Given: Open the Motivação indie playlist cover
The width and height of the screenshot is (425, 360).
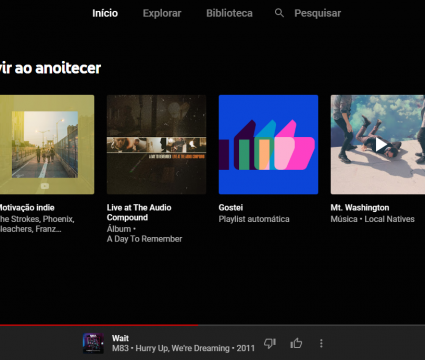Looking at the screenshot, I should (x=47, y=145).
